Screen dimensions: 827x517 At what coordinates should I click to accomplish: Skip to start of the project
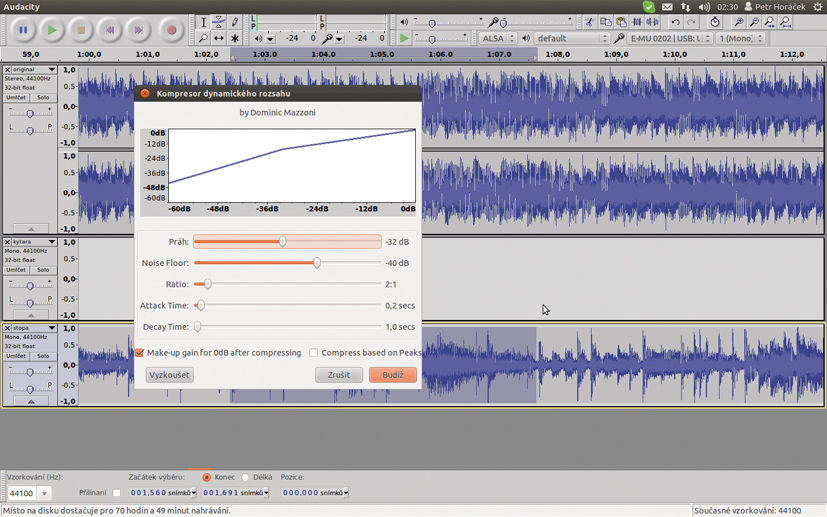point(110,30)
